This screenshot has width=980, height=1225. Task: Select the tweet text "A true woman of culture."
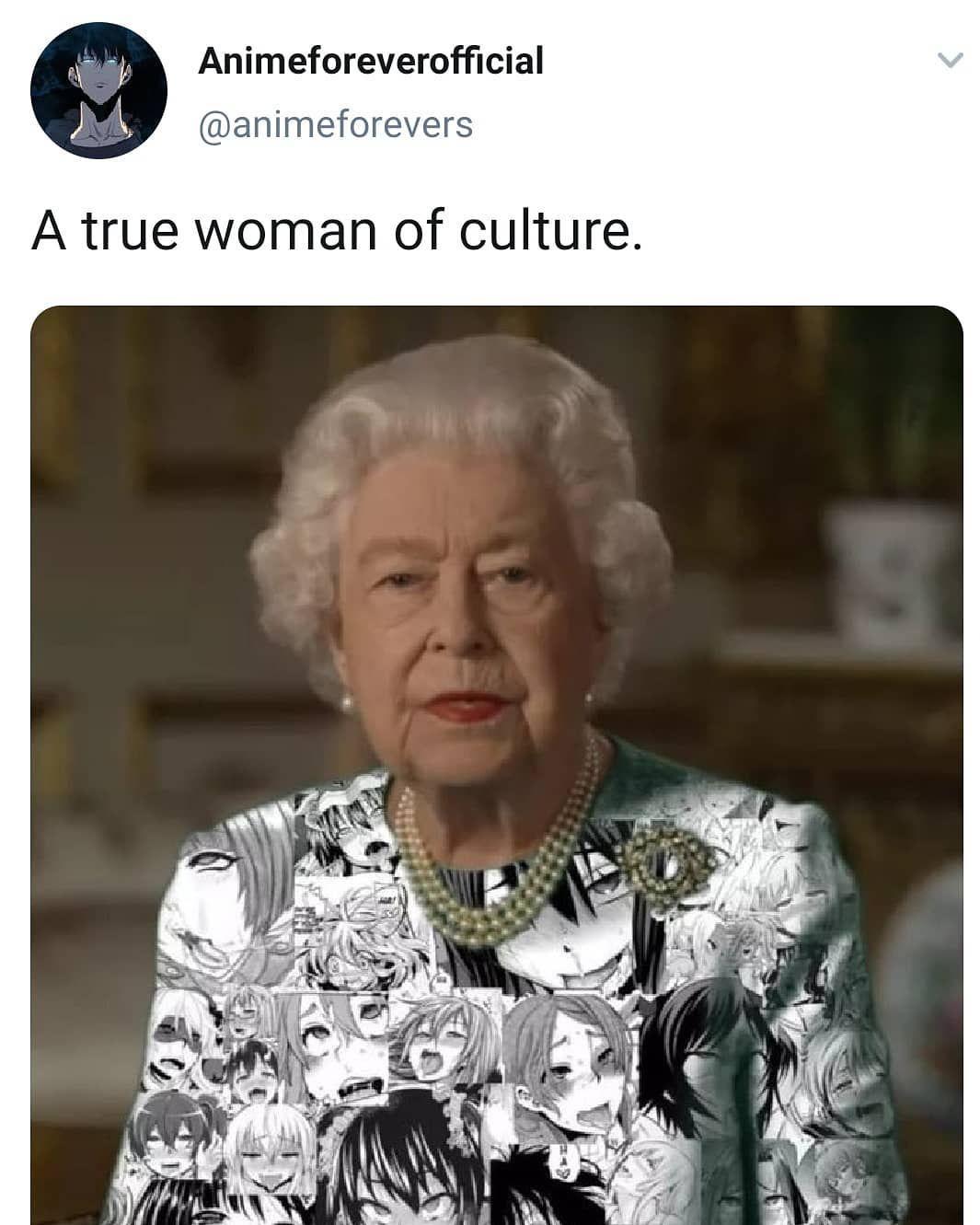[x=336, y=229]
